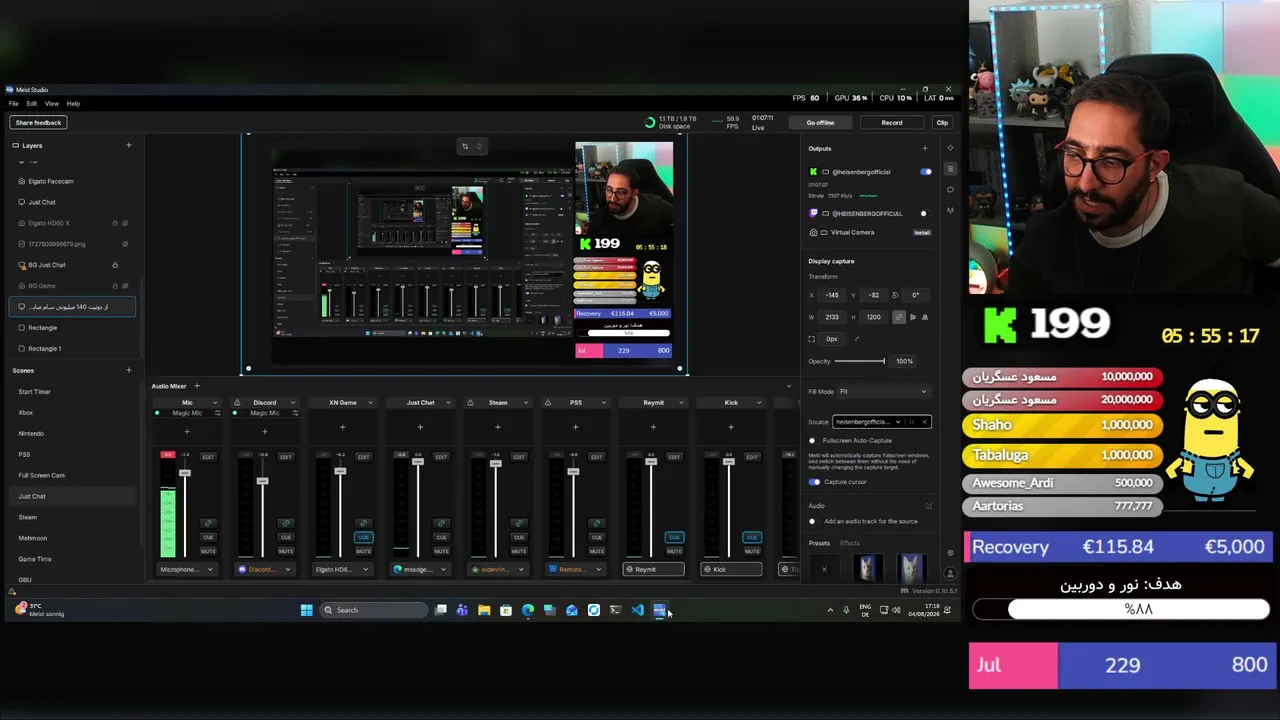Click the link icon on the Mic channel
Viewport: 1280px width, 720px height.
(208, 523)
